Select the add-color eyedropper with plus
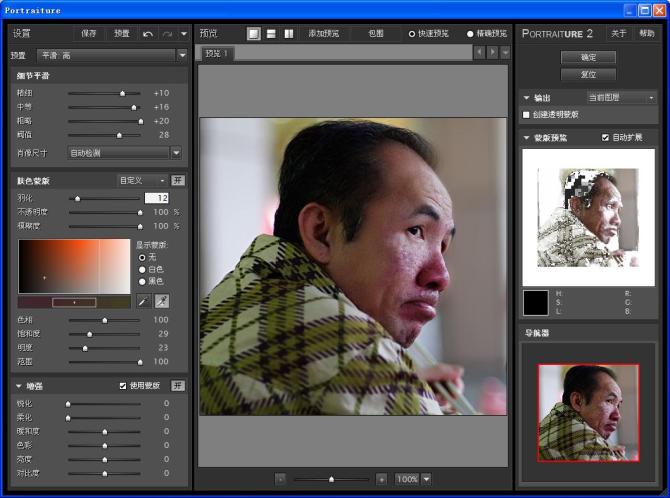Viewport: 670px width, 498px height. click(x=161, y=301)
